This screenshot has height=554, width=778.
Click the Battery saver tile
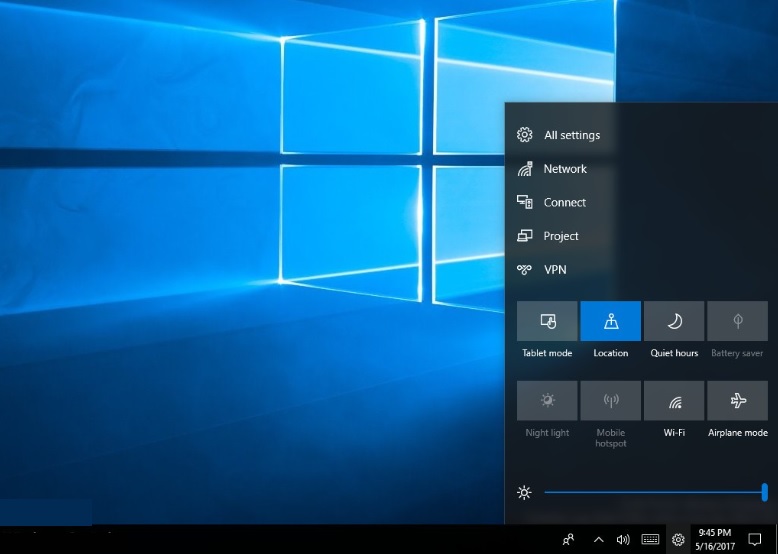pos(737,321)
